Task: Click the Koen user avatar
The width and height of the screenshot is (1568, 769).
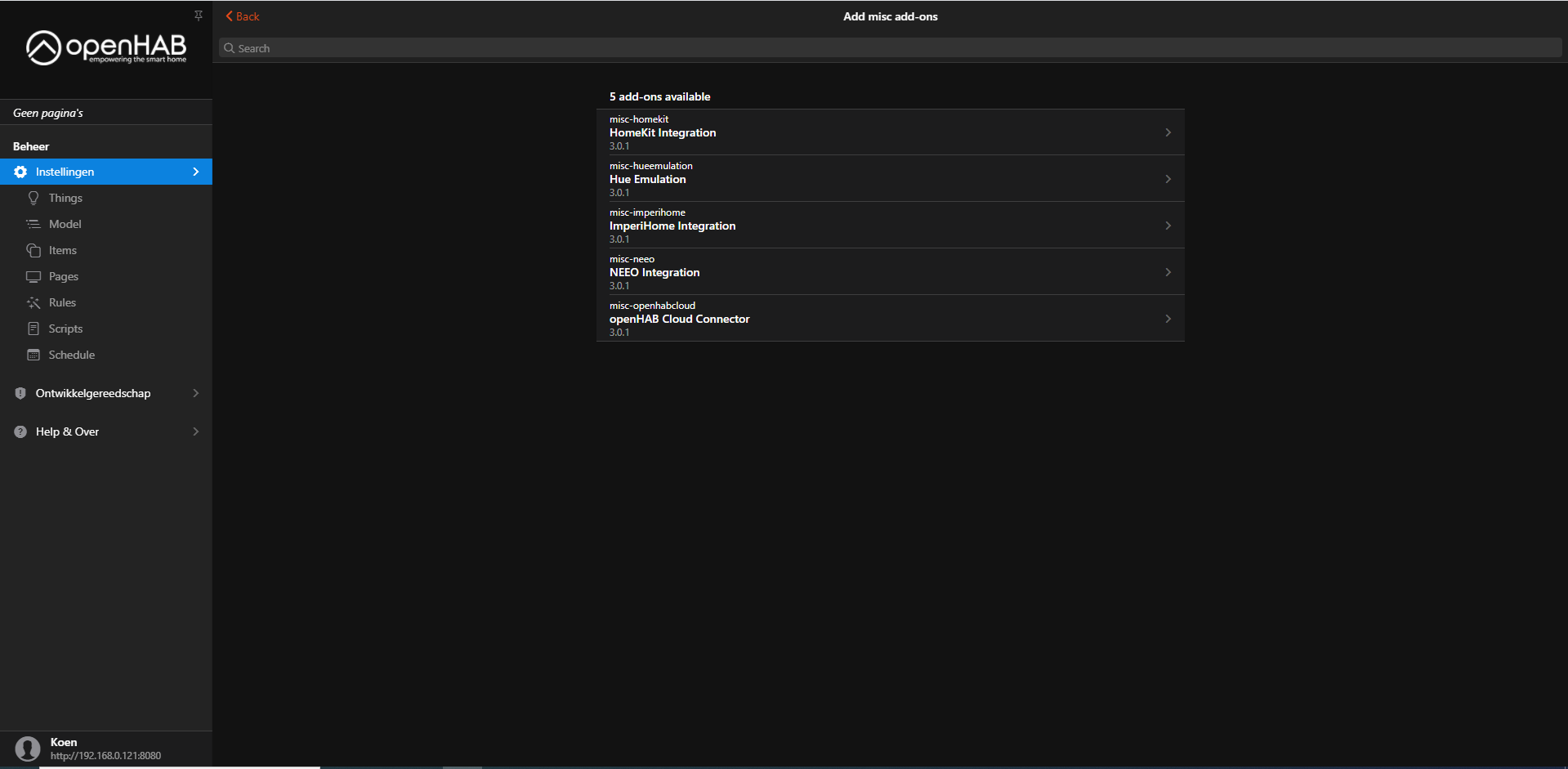Action: (28, 749)
